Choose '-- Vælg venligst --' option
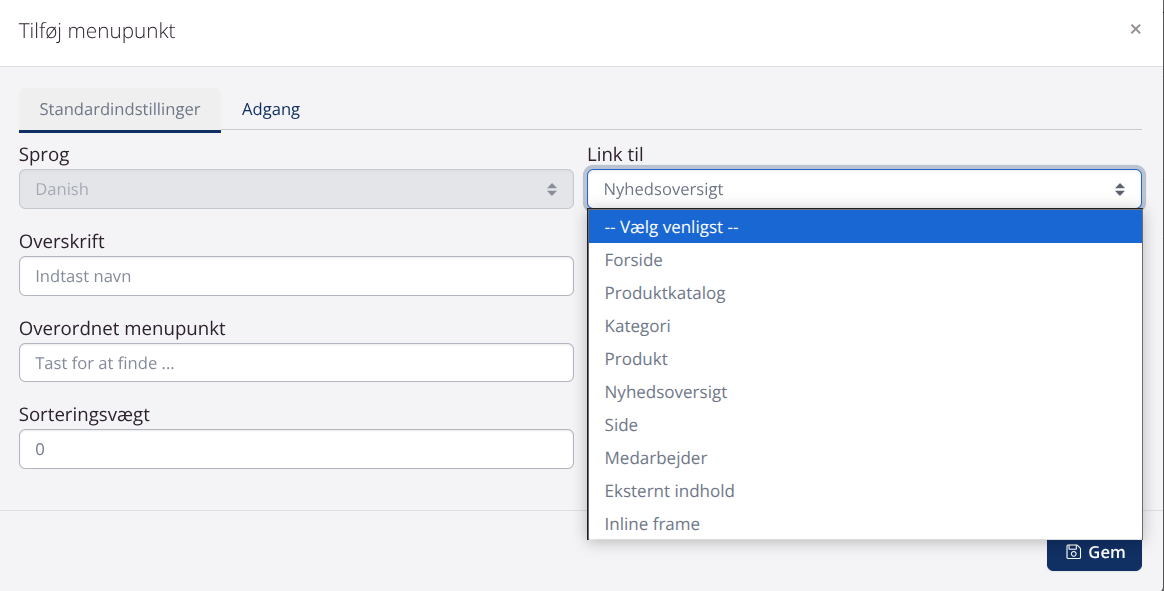The width and height of the screenshot is (1164, 591). click(x=864, y=227)
